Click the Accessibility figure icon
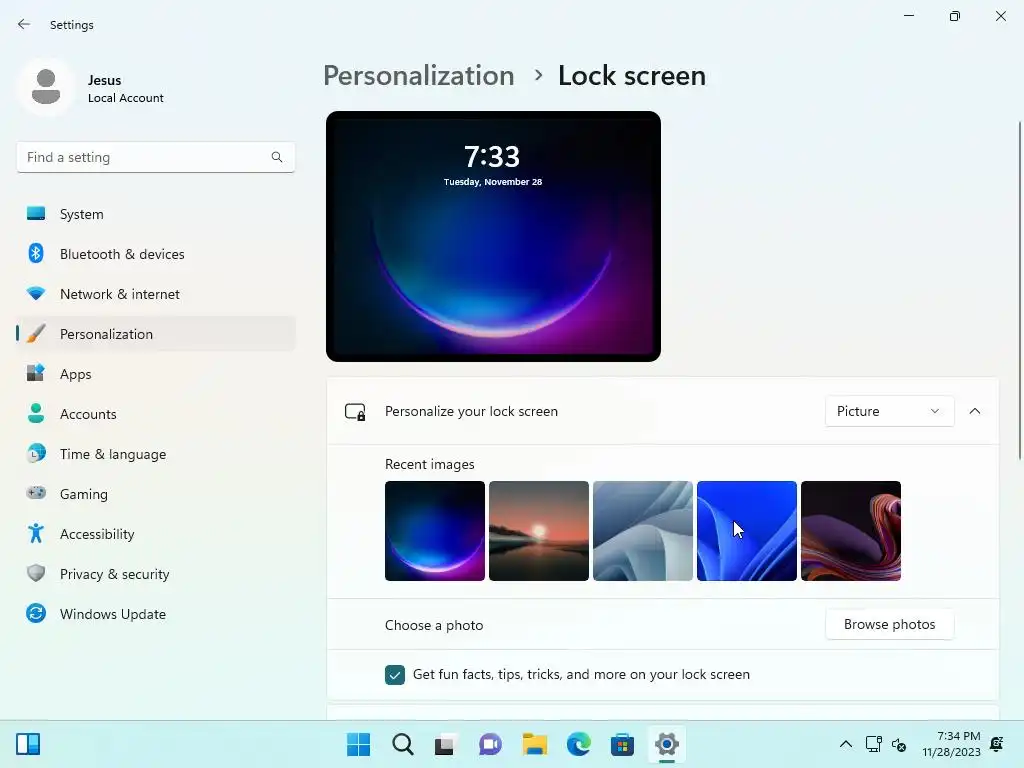This screenshot has width=1024, height=768. pyautogui.click(x=36, y=534)
